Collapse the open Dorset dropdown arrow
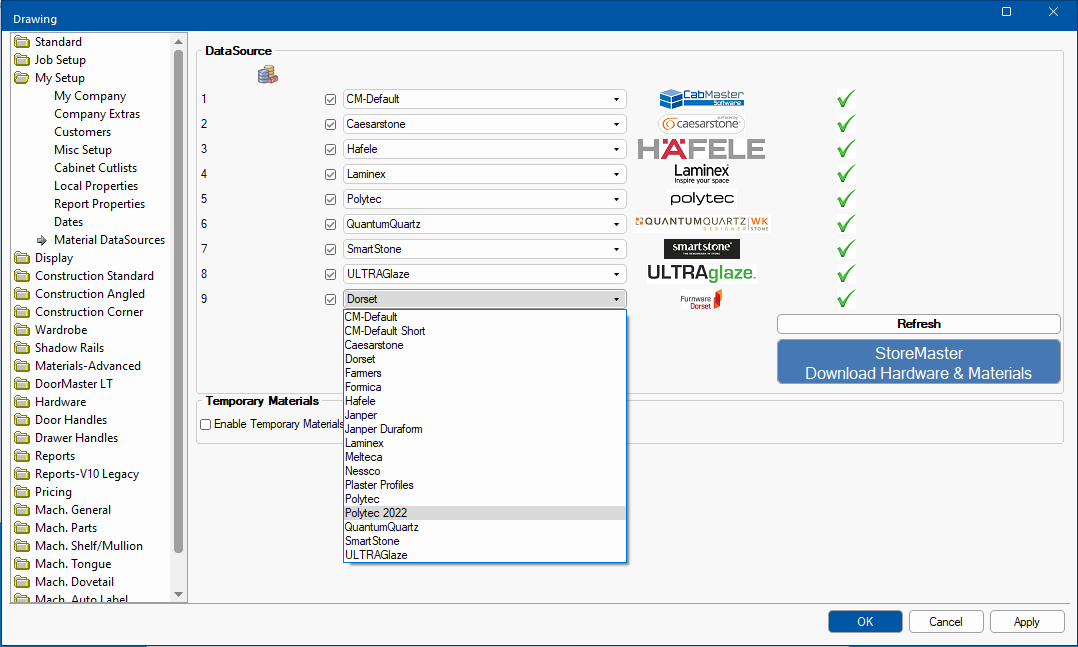 click(x=617, y=299)
